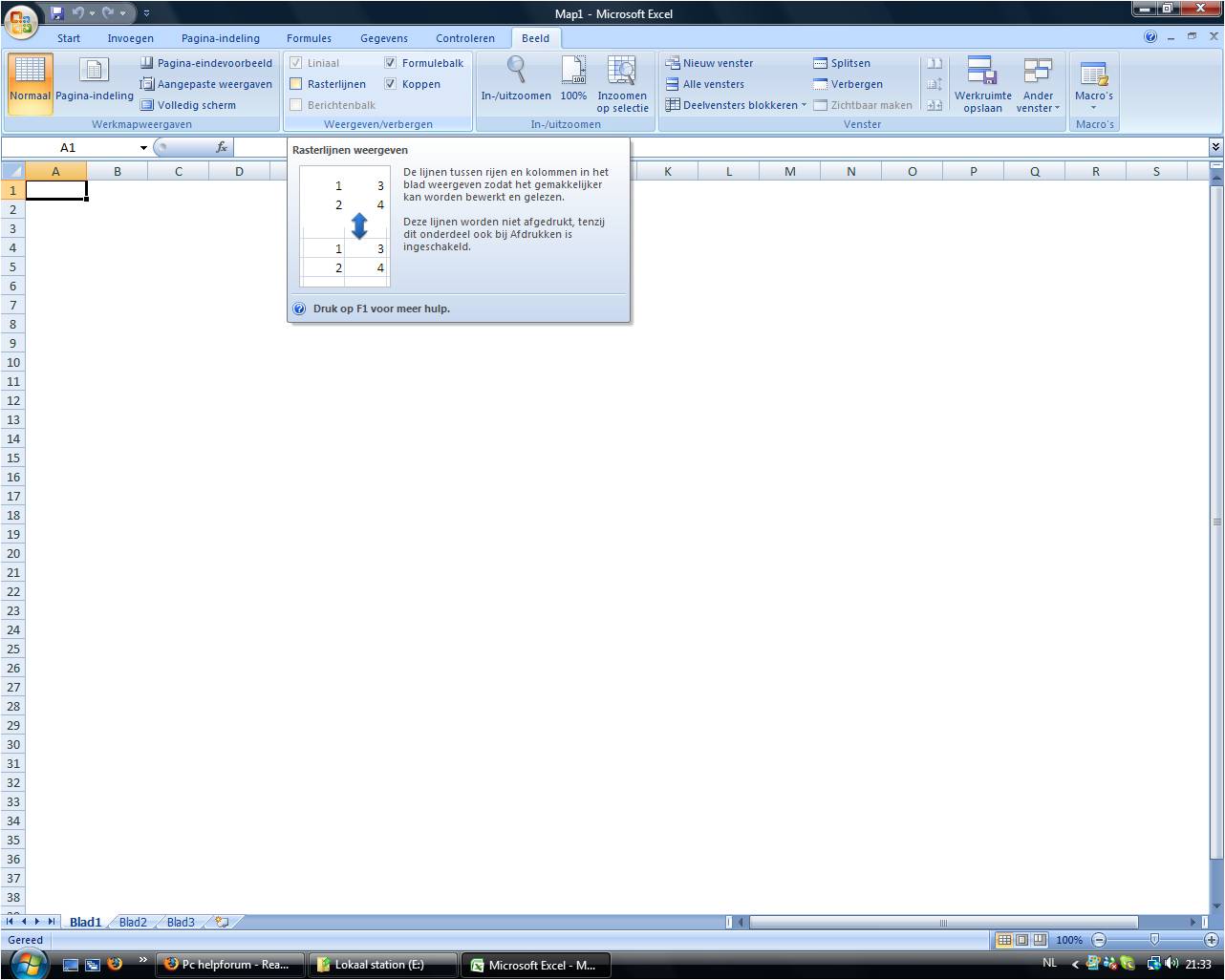
Task: Click the Name Box showing A1
Action: pyautogui.click(x=70, y=148)
